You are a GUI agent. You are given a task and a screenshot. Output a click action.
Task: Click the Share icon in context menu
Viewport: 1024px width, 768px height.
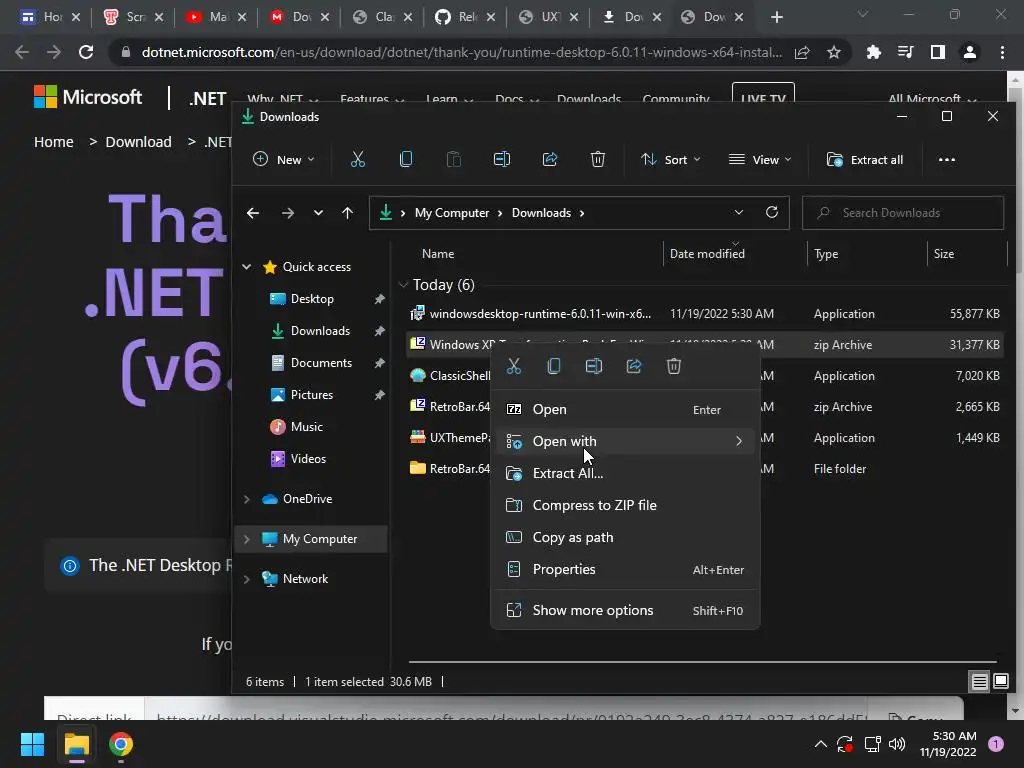point(633,366)
